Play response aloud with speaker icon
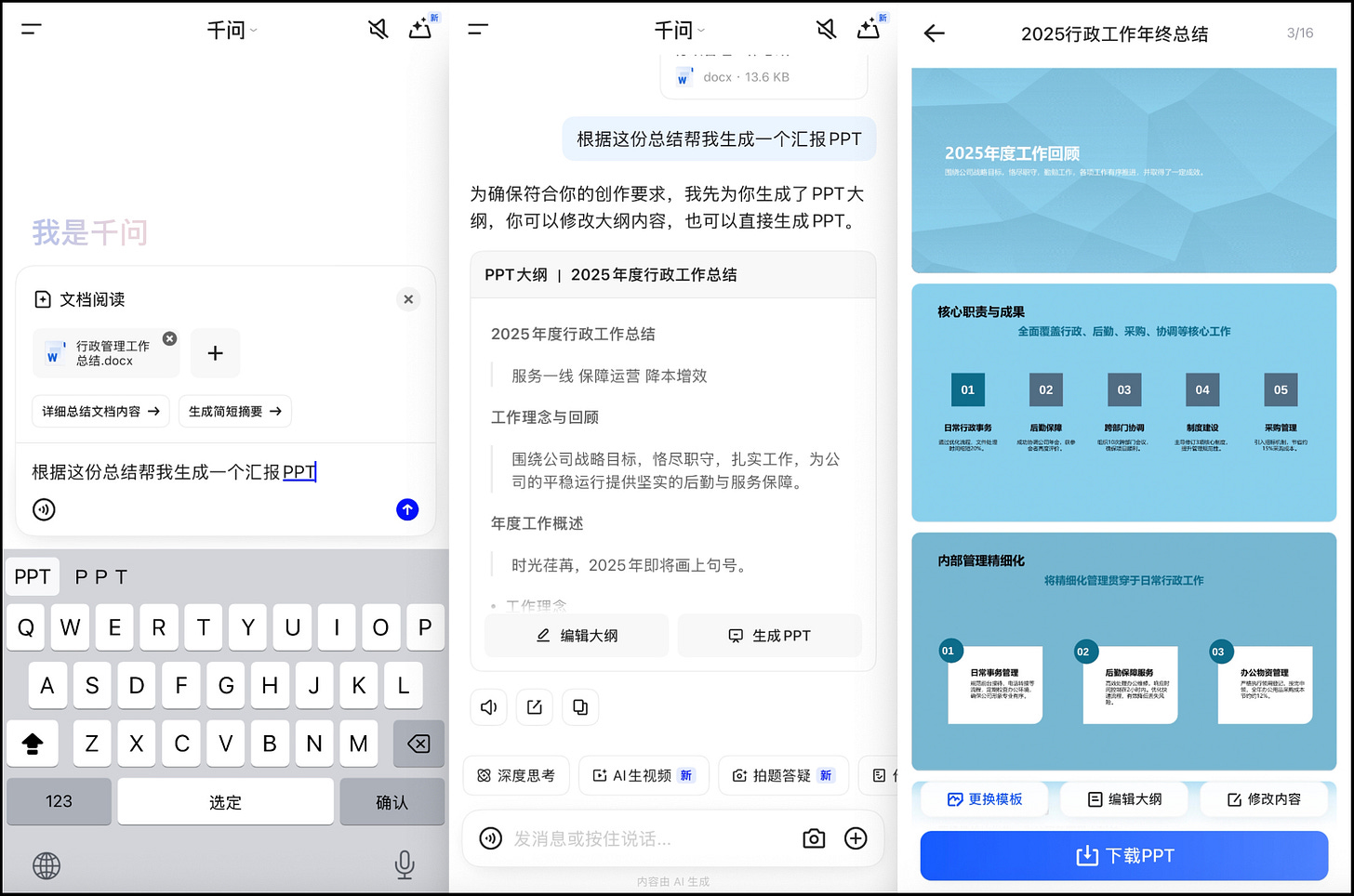Image resolution: width=1354 pixels, height=896 pixels. tap(488, 707)
